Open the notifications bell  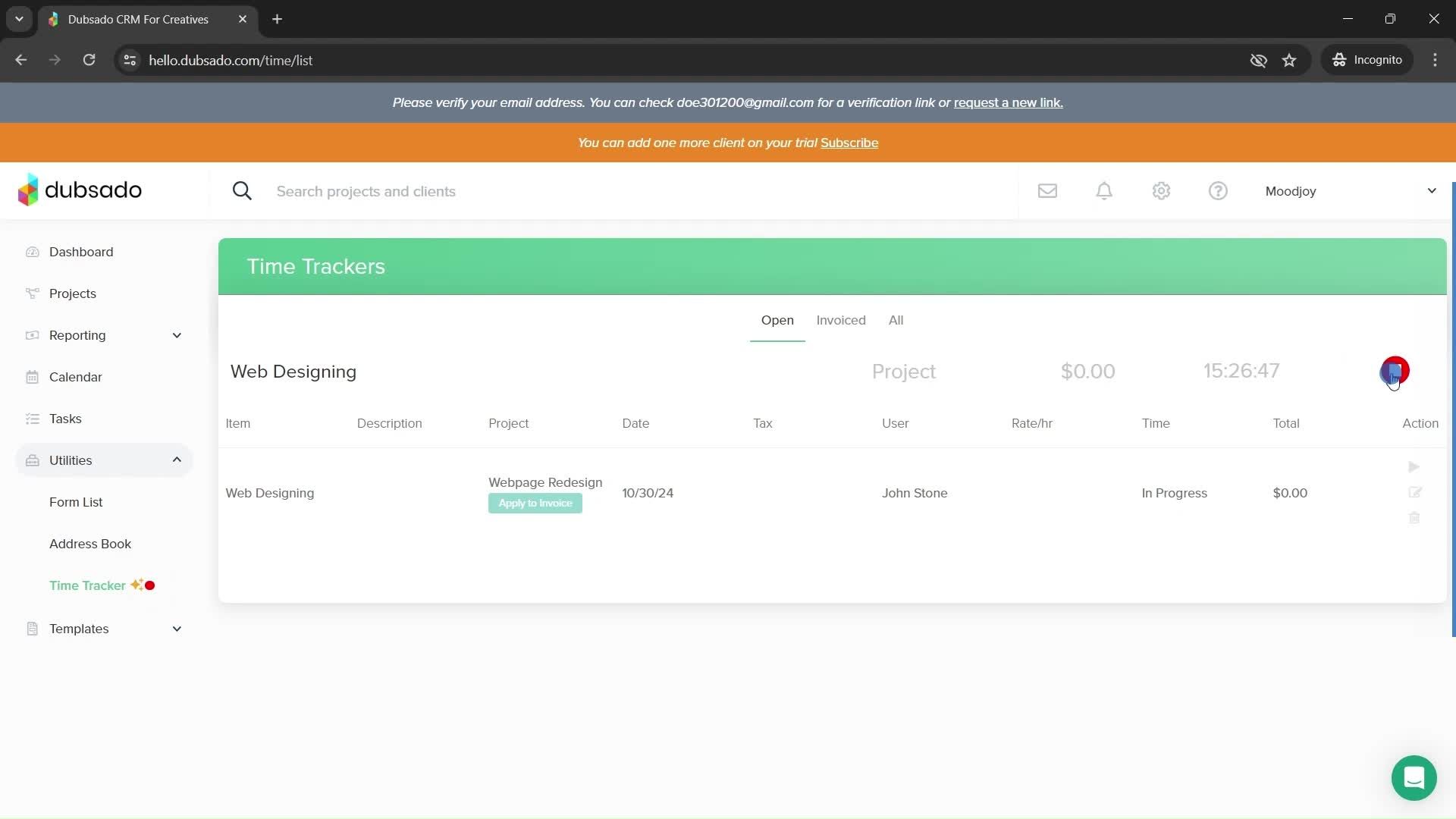1104,191
